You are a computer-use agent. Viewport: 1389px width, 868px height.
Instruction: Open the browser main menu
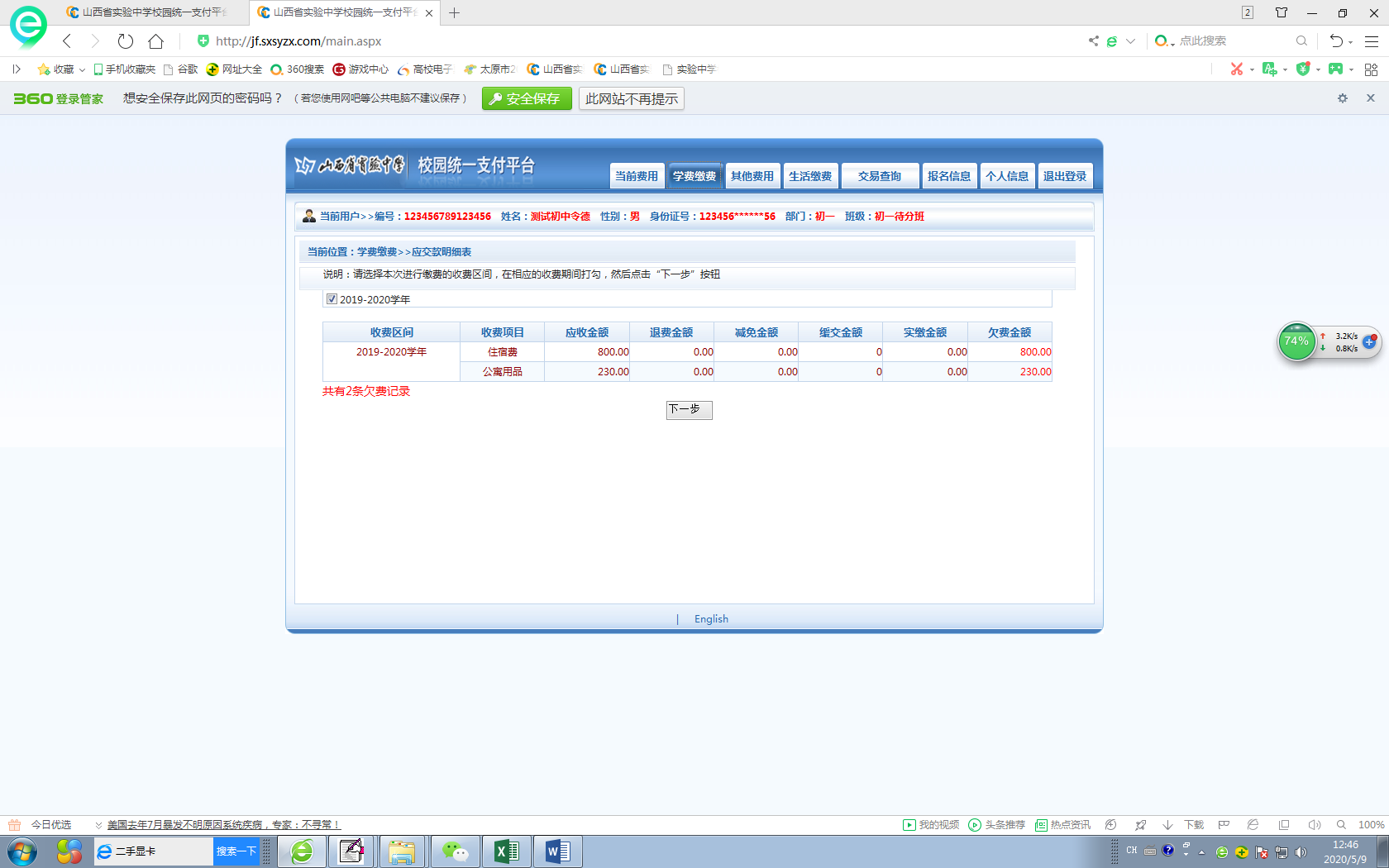click(x=1372, y=41)
